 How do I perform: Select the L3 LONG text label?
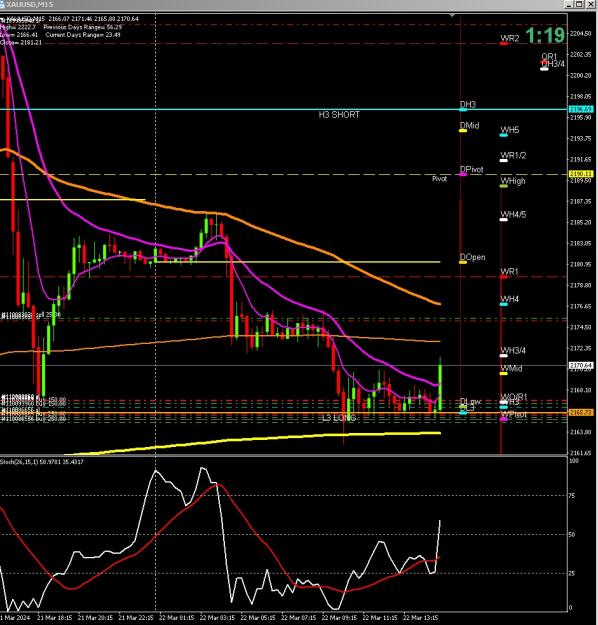[339, 418]
